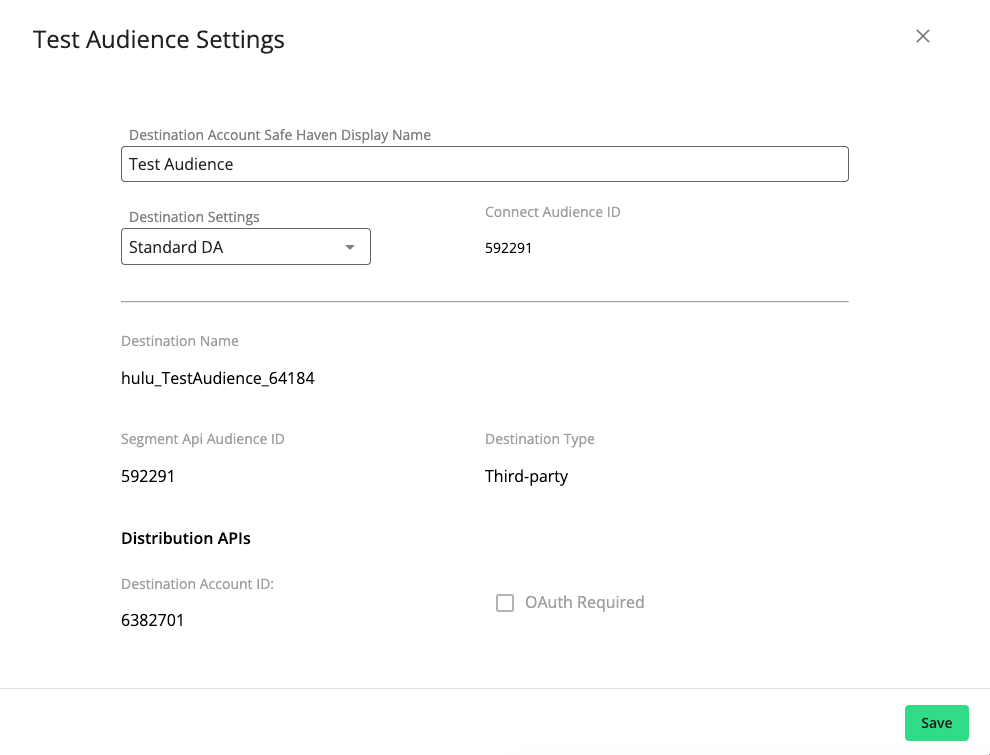The image size is (990, 755).
Task: Select the text Test Audience in the input
Action: [181, 163]
